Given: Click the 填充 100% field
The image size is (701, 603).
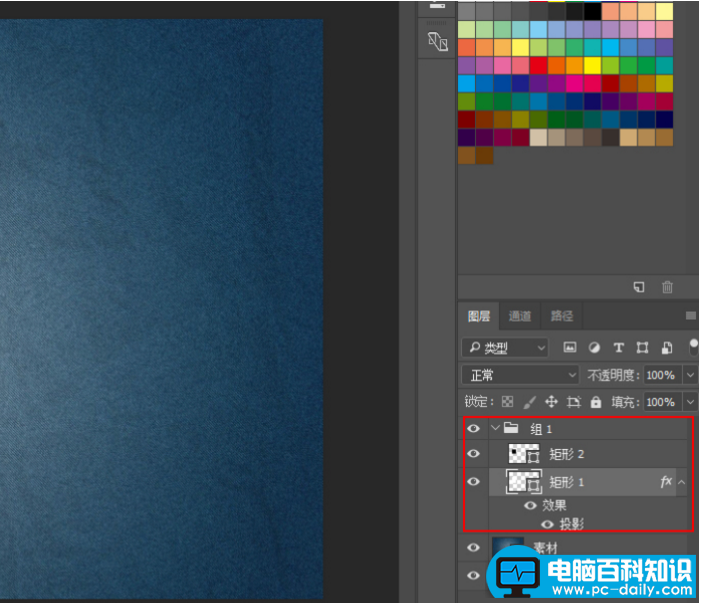Looking at the screenshot, I should [x=662, y=402].
